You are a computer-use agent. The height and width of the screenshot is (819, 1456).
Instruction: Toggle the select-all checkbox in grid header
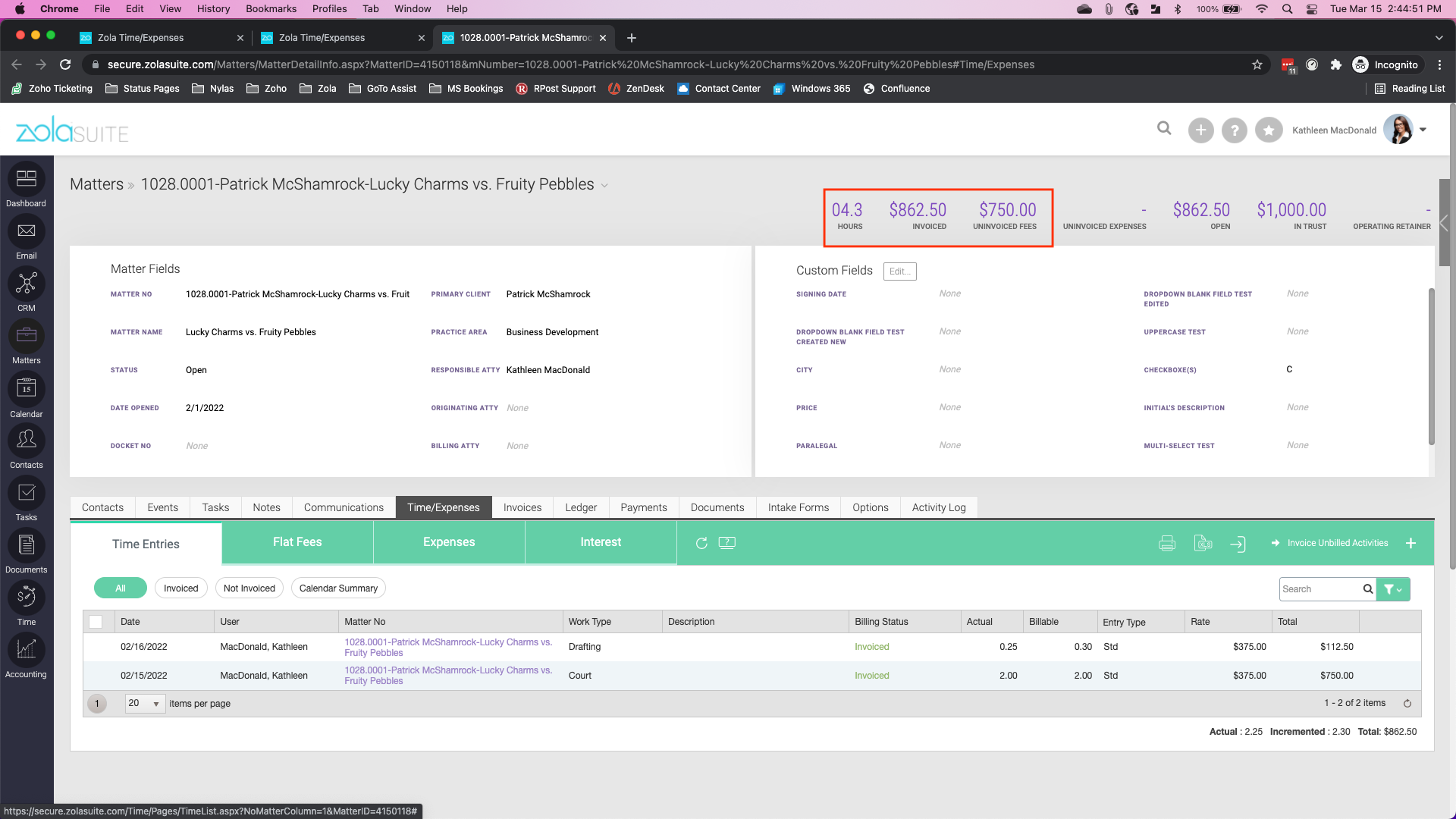tap(96, 622)
